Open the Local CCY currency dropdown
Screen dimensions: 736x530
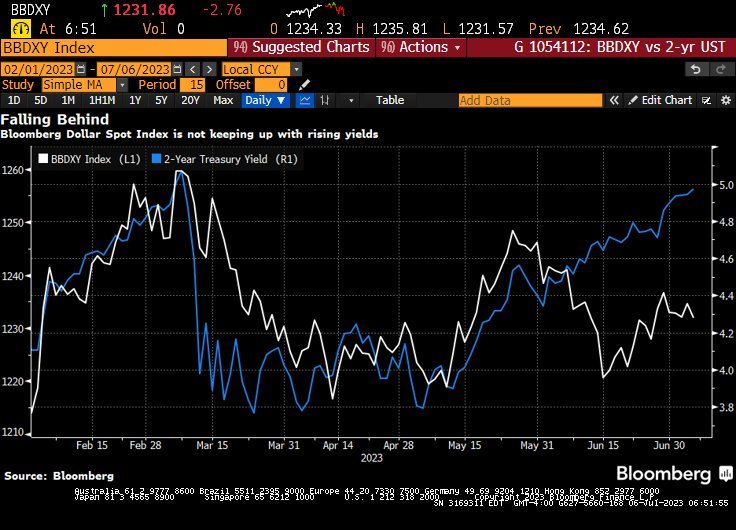pos(254,69)
